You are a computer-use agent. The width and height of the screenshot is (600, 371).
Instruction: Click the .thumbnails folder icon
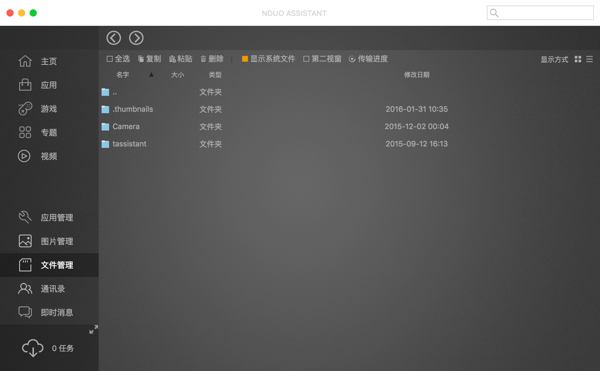coord(105,109)
